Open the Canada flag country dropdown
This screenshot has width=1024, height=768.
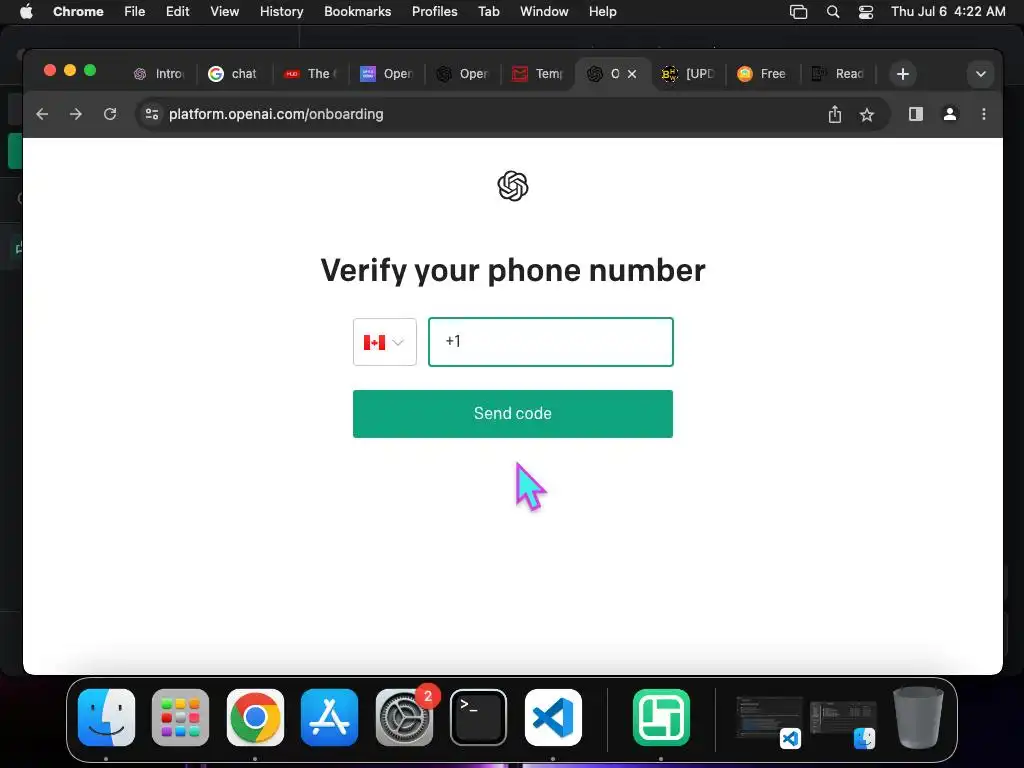(x=384, y=342)
